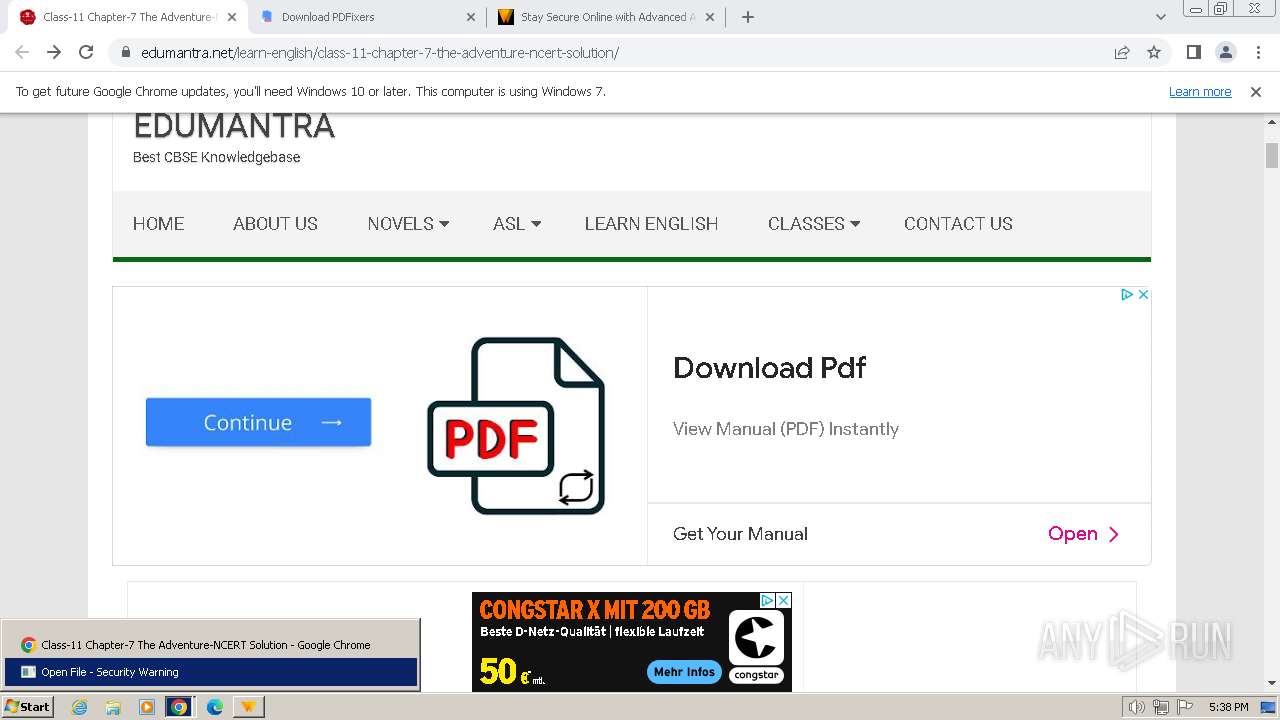The image size is (1280, 720).
Task: Click Open link in Get Your Manual ad
Action: click(1083, 534)
